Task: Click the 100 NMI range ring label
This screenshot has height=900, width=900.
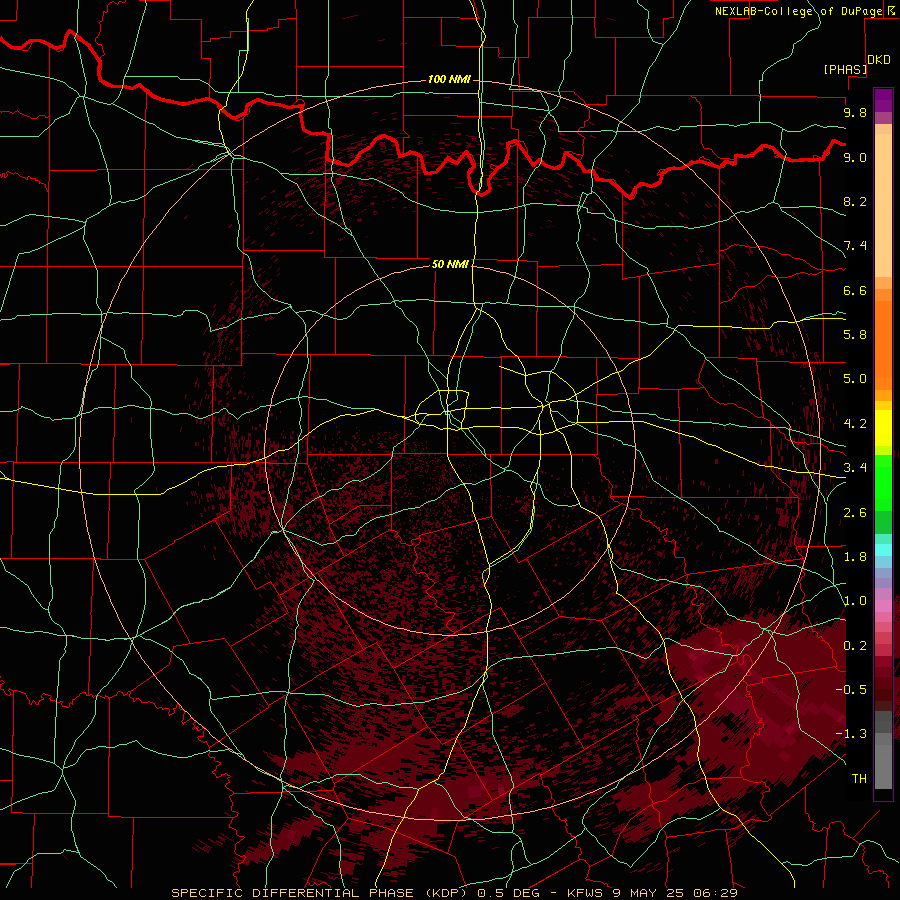Action: tap(449, 79)
